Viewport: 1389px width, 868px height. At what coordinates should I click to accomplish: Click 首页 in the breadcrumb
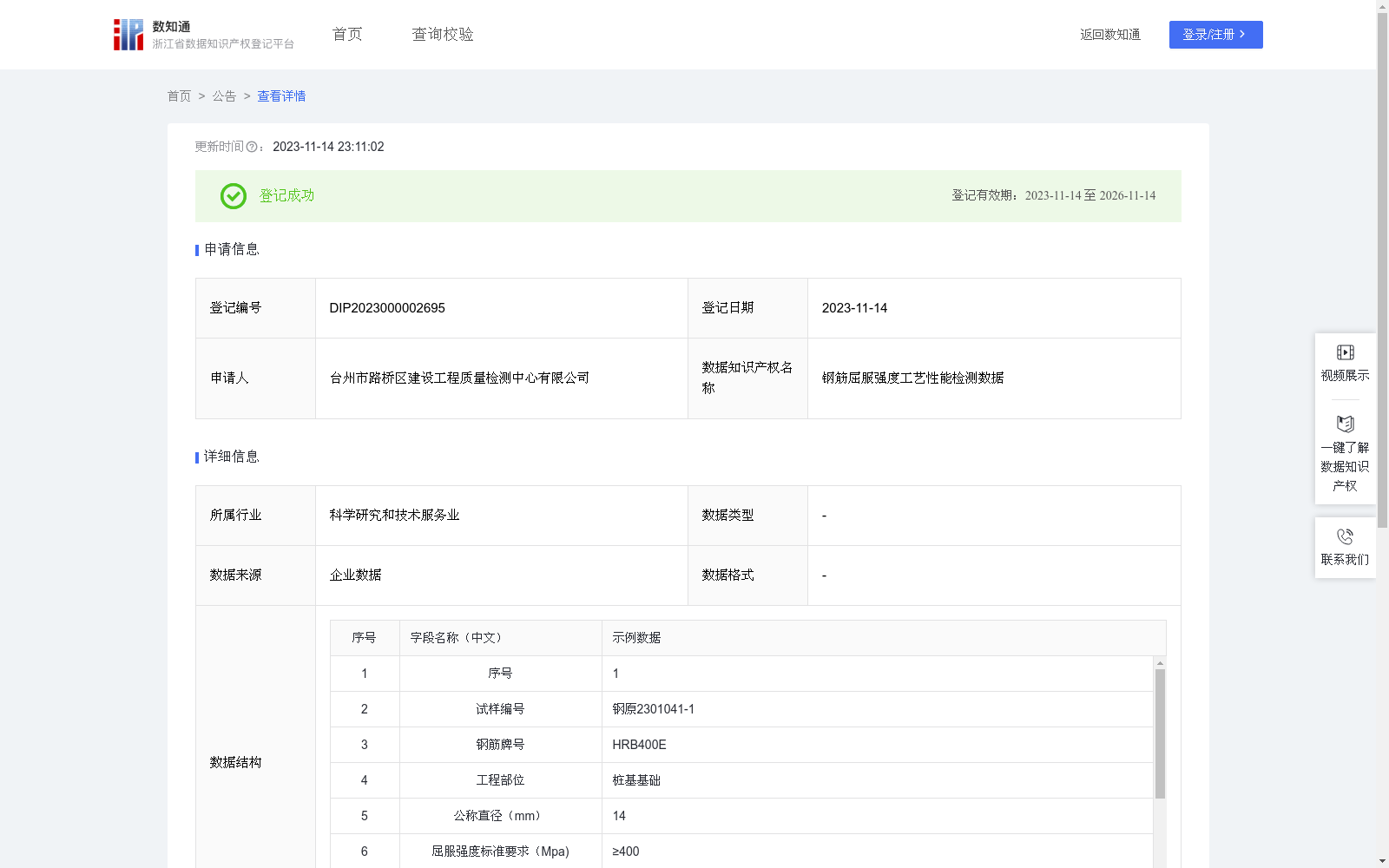(179, 96)
